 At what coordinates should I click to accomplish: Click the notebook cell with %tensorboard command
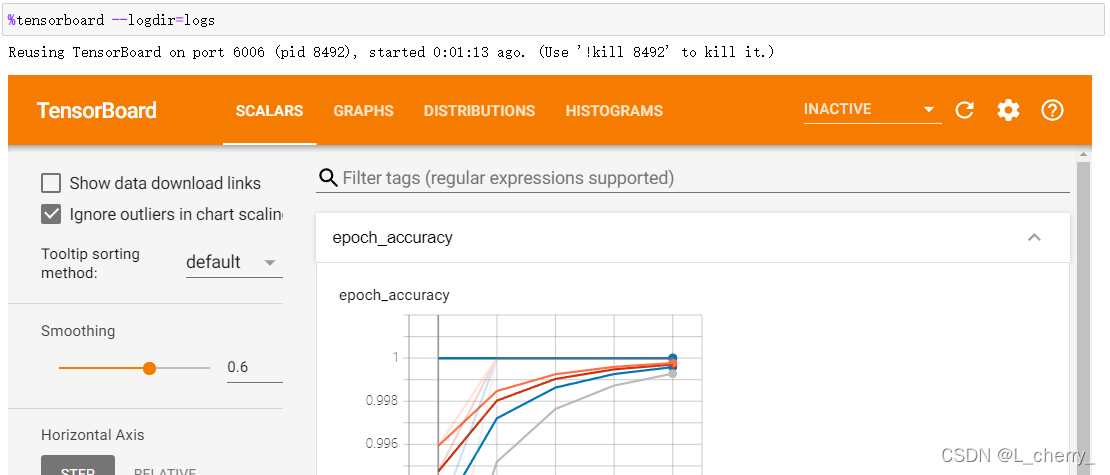pos(553,20)
